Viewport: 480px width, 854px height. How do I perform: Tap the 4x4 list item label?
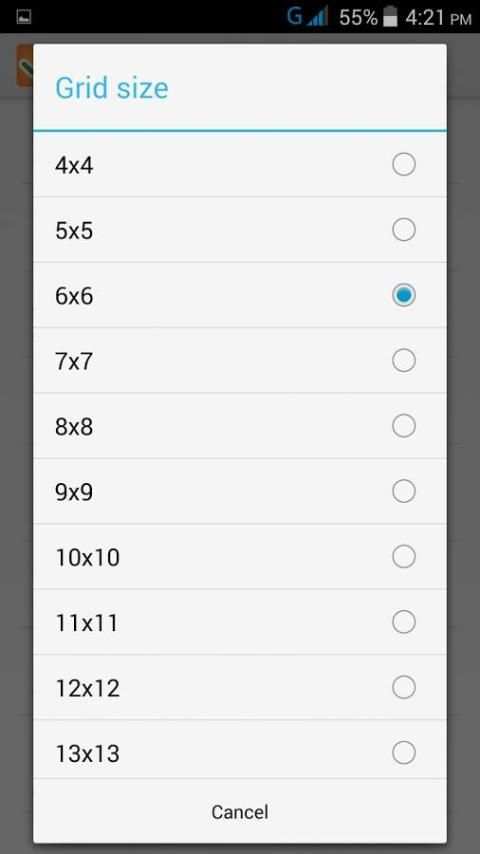(x=74, y=166)
